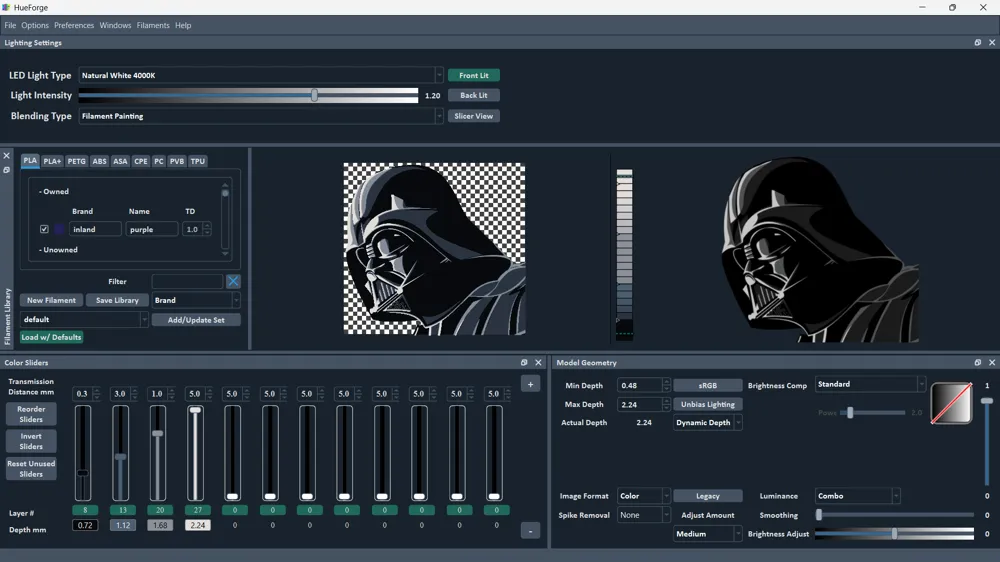Click the HueForge app logo
The height and width of the screenshot is (562, 1000).
pyautogui.click(x=6, y=7)
